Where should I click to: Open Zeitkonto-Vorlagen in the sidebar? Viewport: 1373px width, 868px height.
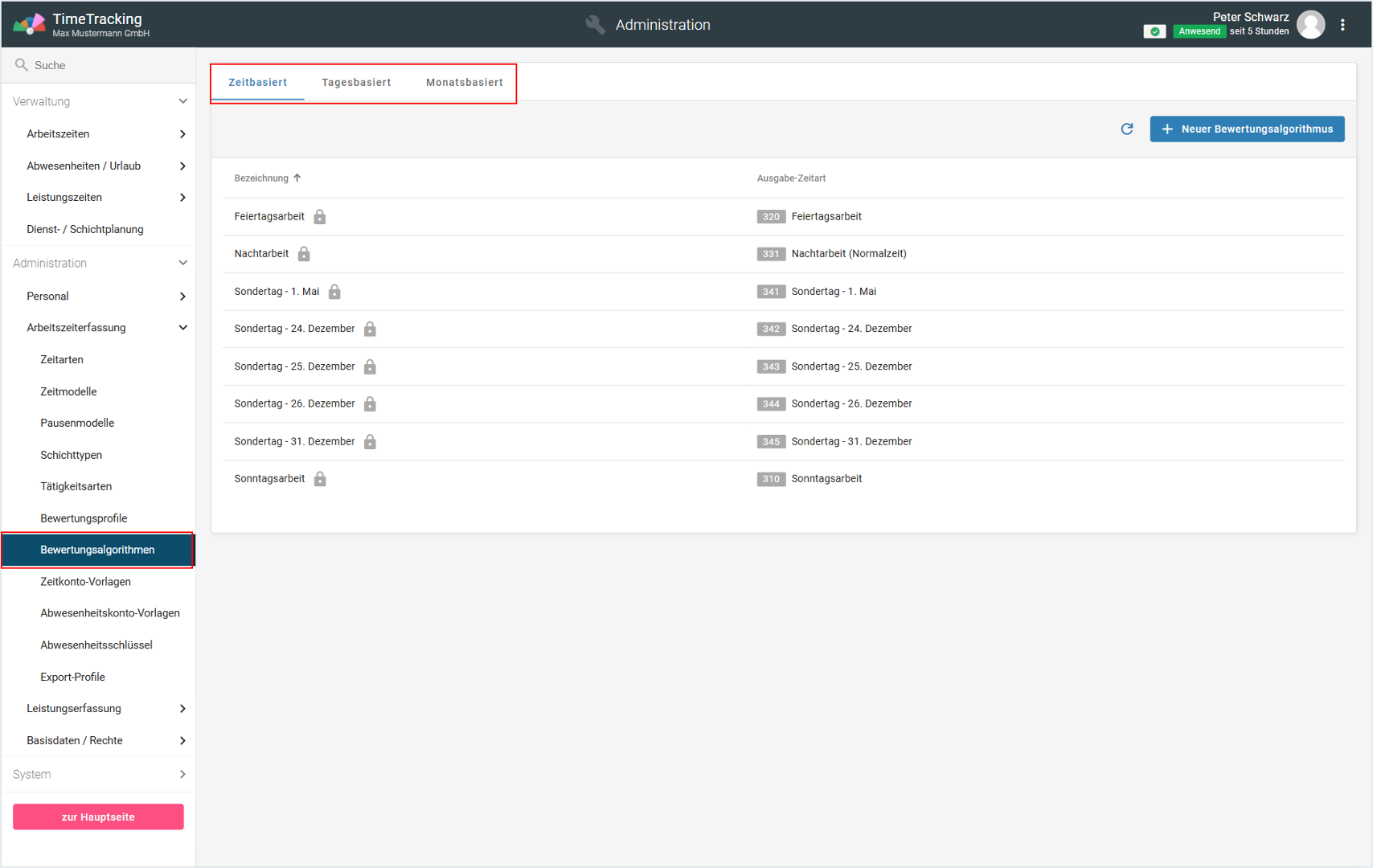pos(85,581)
